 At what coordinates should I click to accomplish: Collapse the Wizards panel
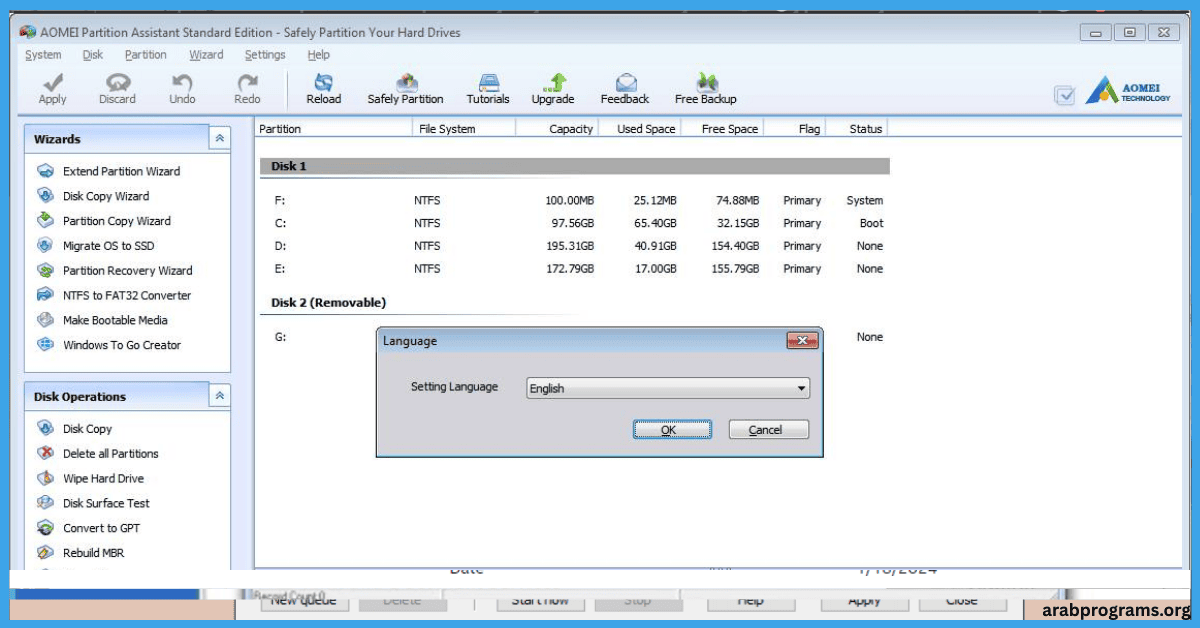coord(220,139)
